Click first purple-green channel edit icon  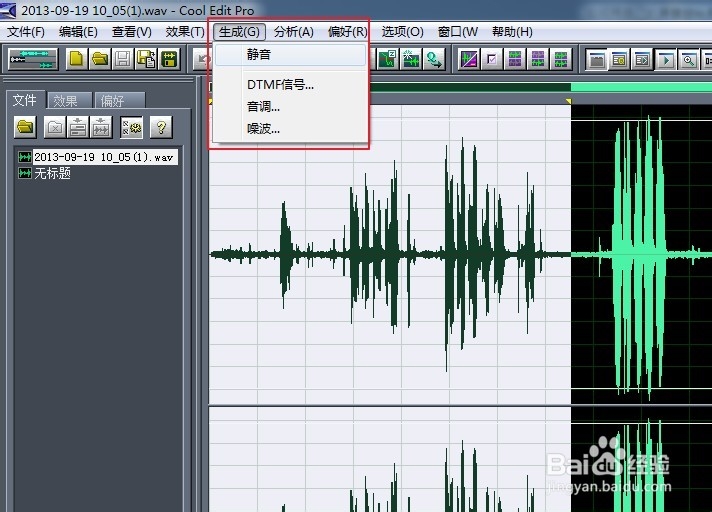515,59
